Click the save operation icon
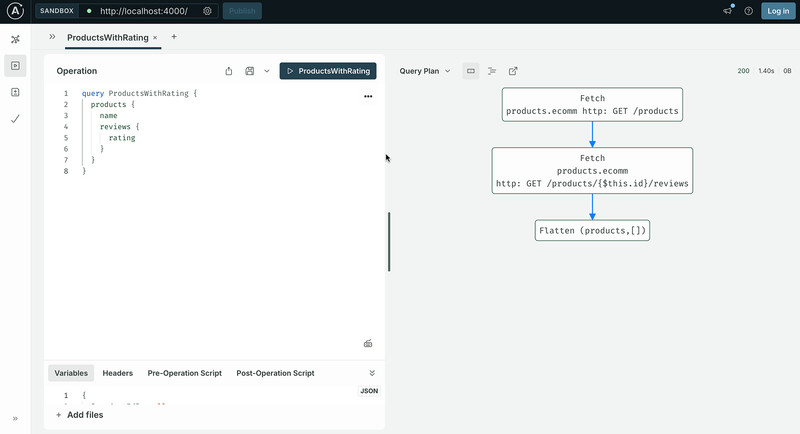800x434 pixels. click(x=249, y=71)
